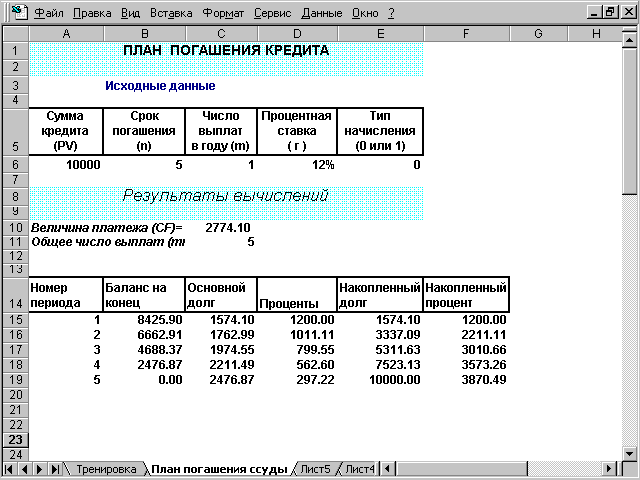Click horizontal scrollbar left arrow
This screenshot has width=640, height=480.
[388, 469]
